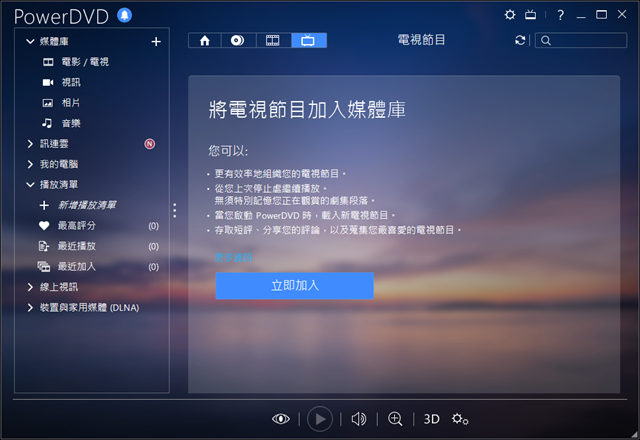Open help question mark icon
The image size is (640, 440).
point(560,15)
